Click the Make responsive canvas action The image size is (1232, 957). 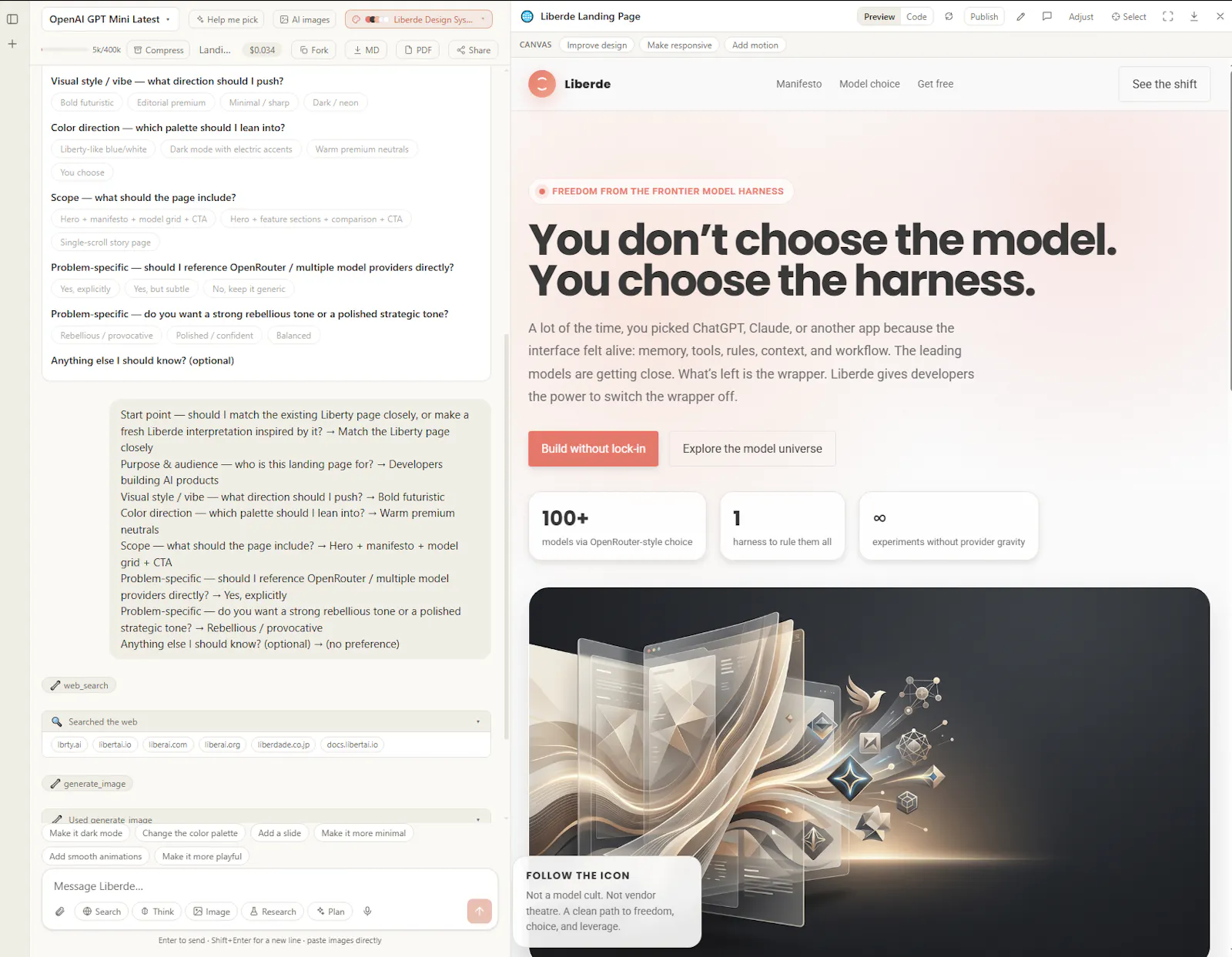click(x=679, y=45)
